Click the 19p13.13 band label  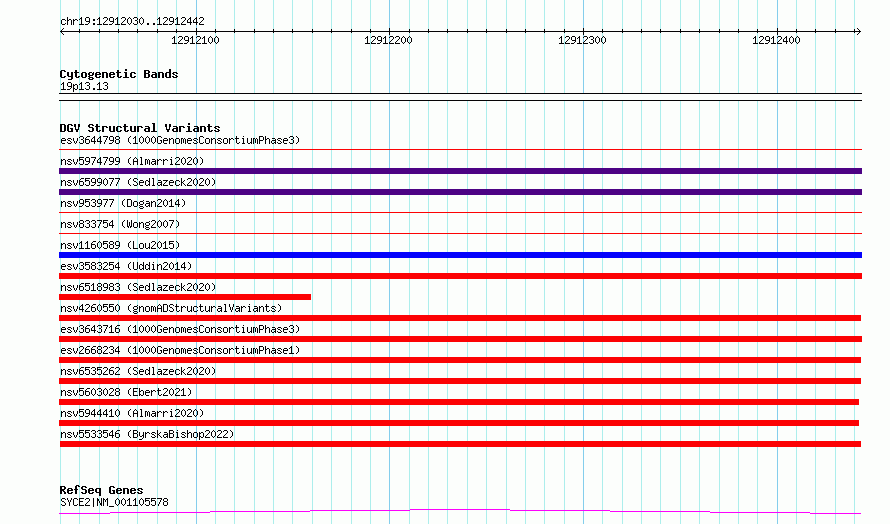click(84, 86)
